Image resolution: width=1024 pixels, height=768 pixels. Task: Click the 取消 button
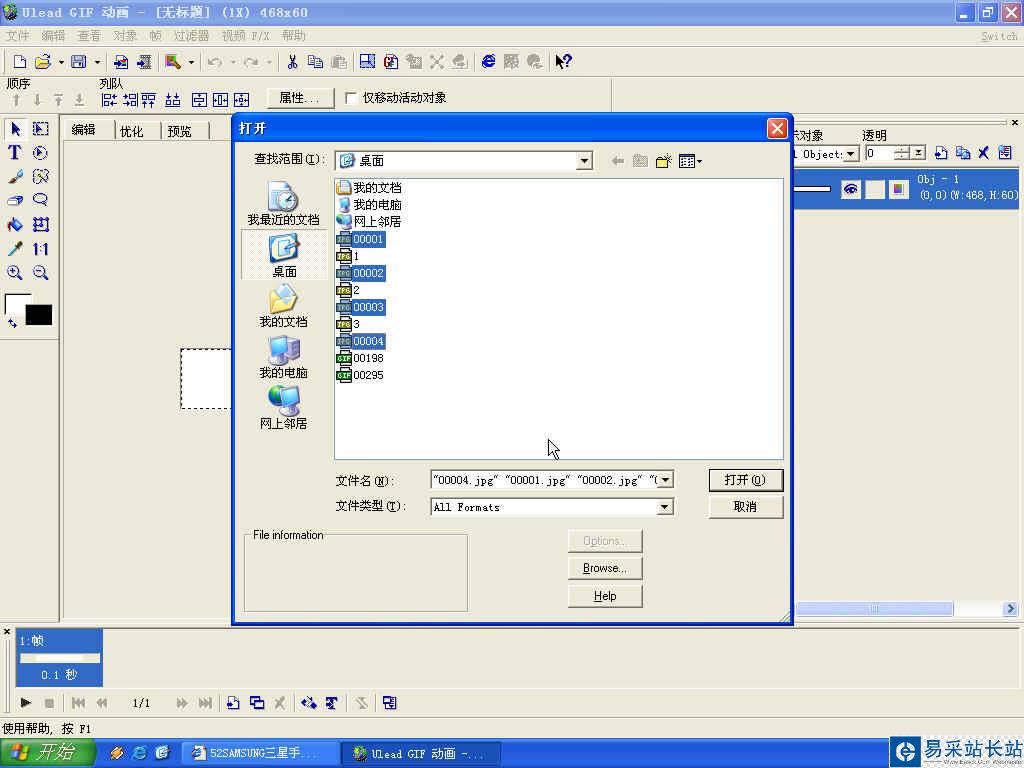coord(745,507)
